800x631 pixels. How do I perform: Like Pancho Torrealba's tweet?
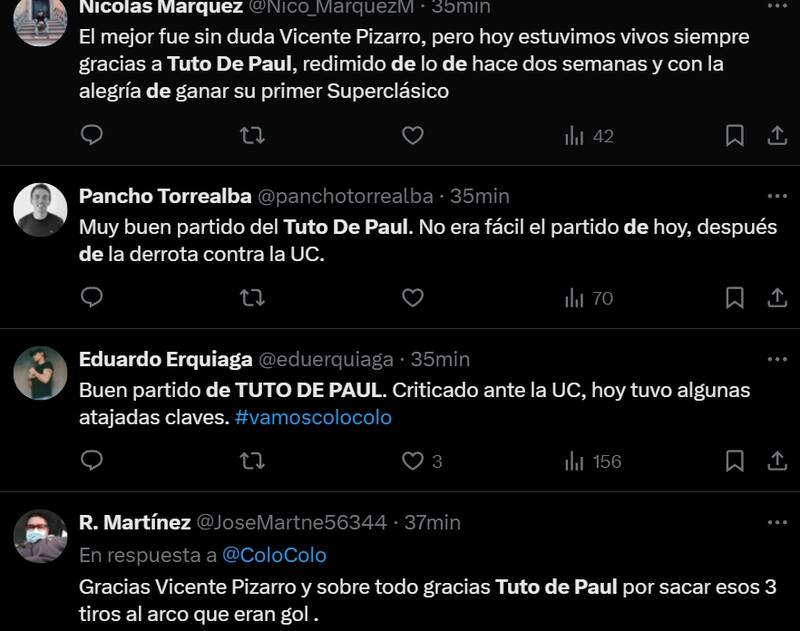(x=412, y=298)
